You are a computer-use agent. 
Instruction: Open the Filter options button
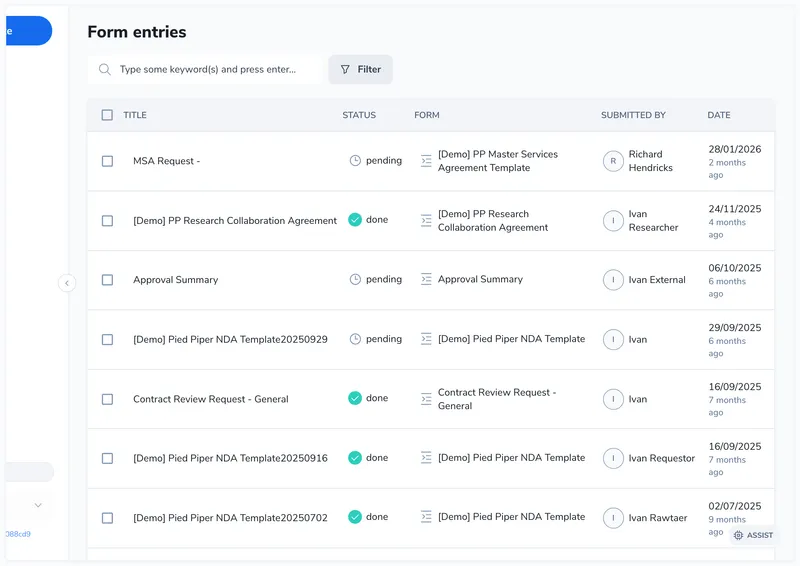pyautogui.click(x=360, y=69)
